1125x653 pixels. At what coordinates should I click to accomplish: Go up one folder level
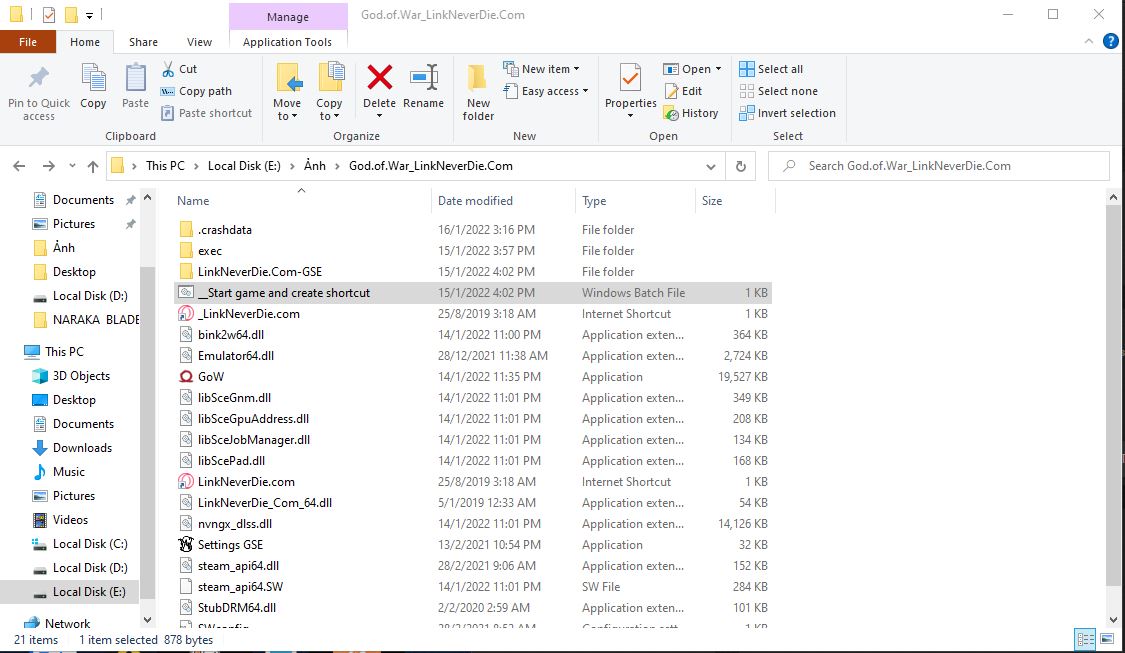tap(93, 167)
